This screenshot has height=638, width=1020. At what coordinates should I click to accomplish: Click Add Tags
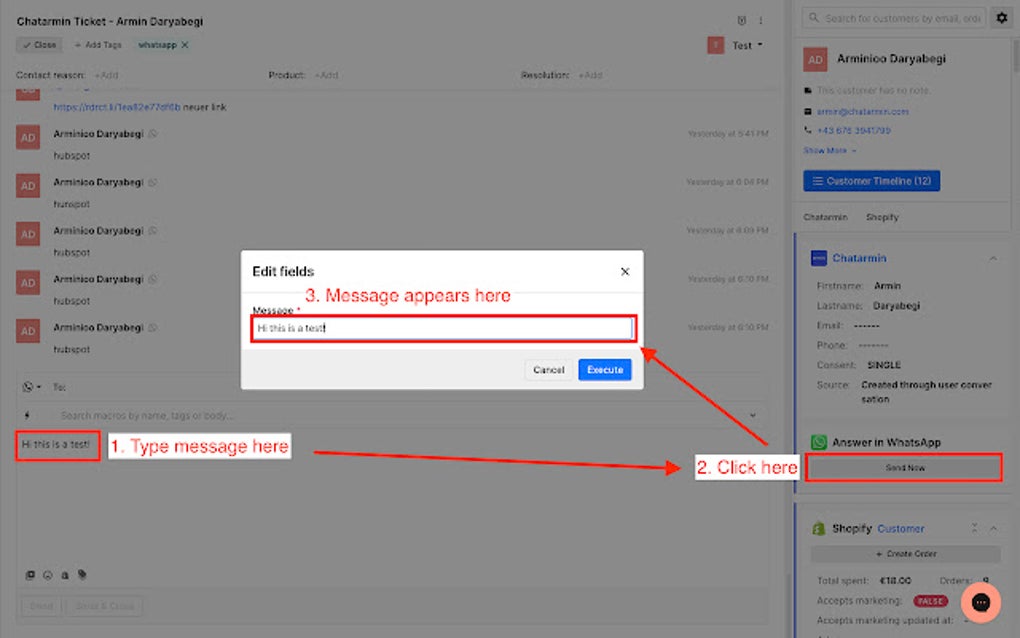(98, 45)
